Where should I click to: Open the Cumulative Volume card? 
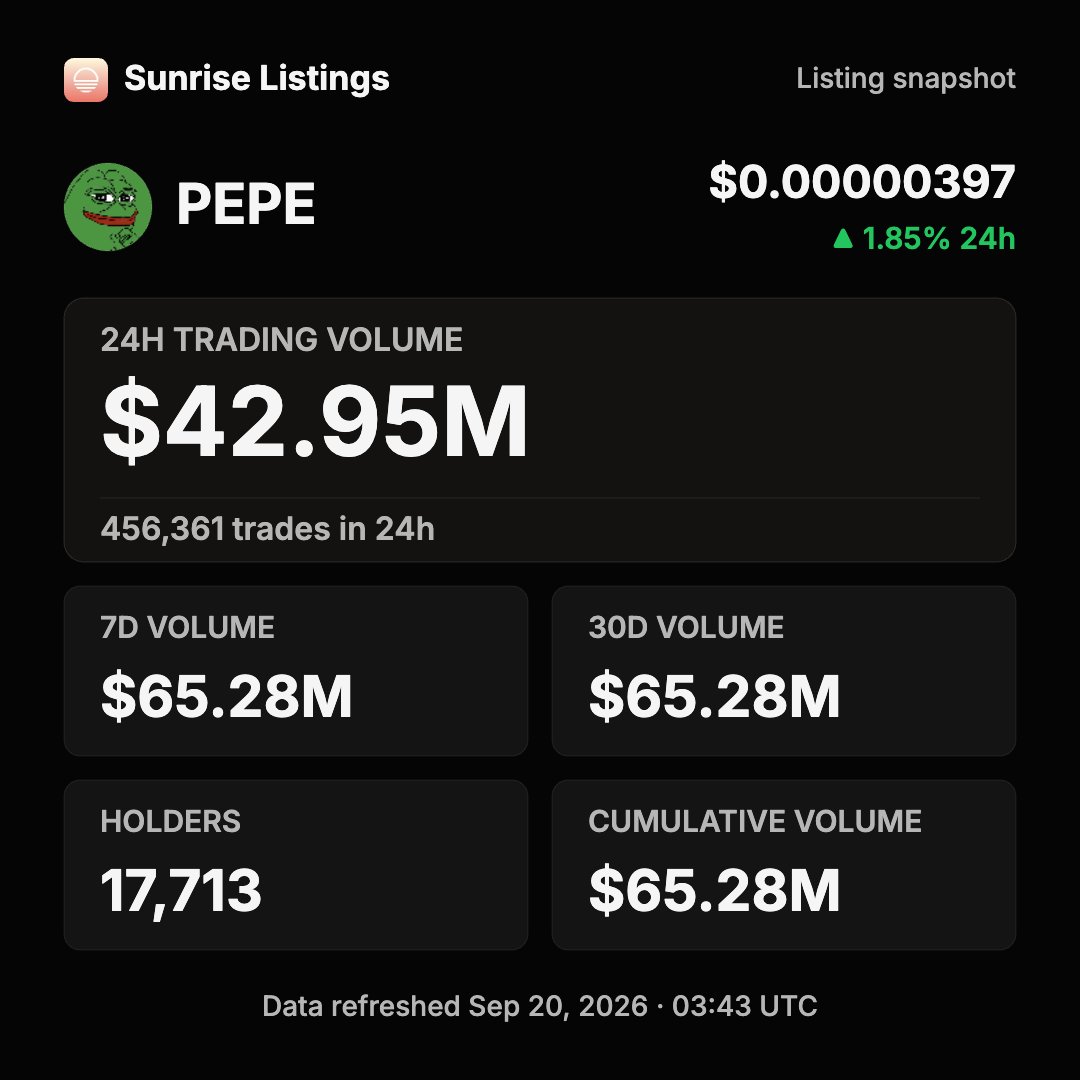point(784,865)
